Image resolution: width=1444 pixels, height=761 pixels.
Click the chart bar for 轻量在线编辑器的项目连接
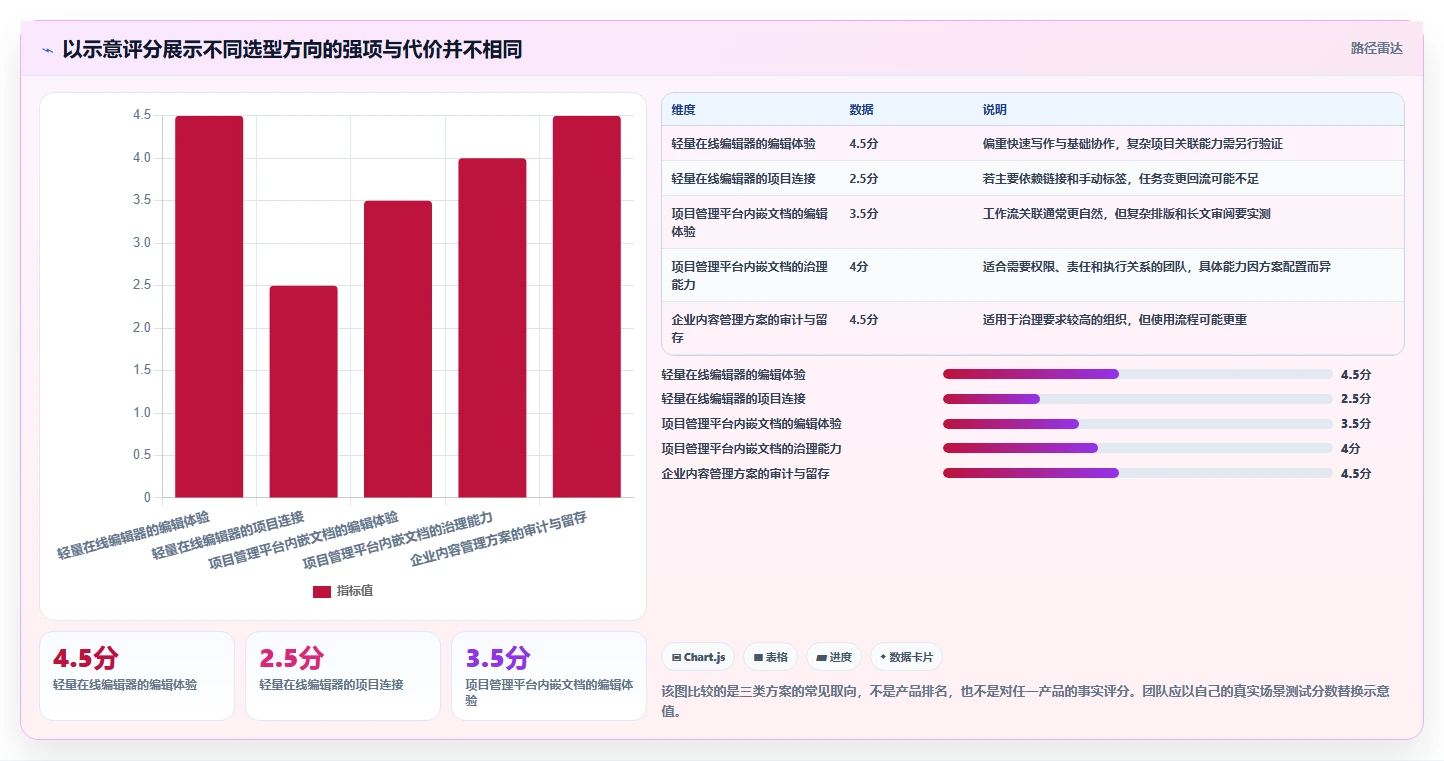point(303,391)
